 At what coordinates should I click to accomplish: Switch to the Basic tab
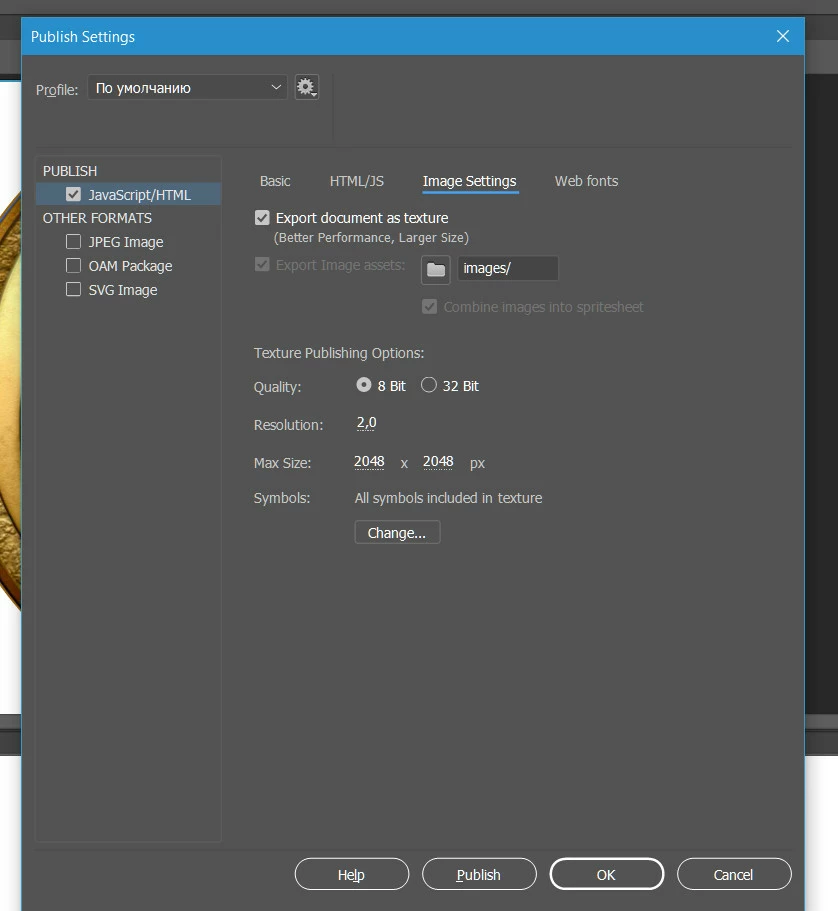point(275,181)
